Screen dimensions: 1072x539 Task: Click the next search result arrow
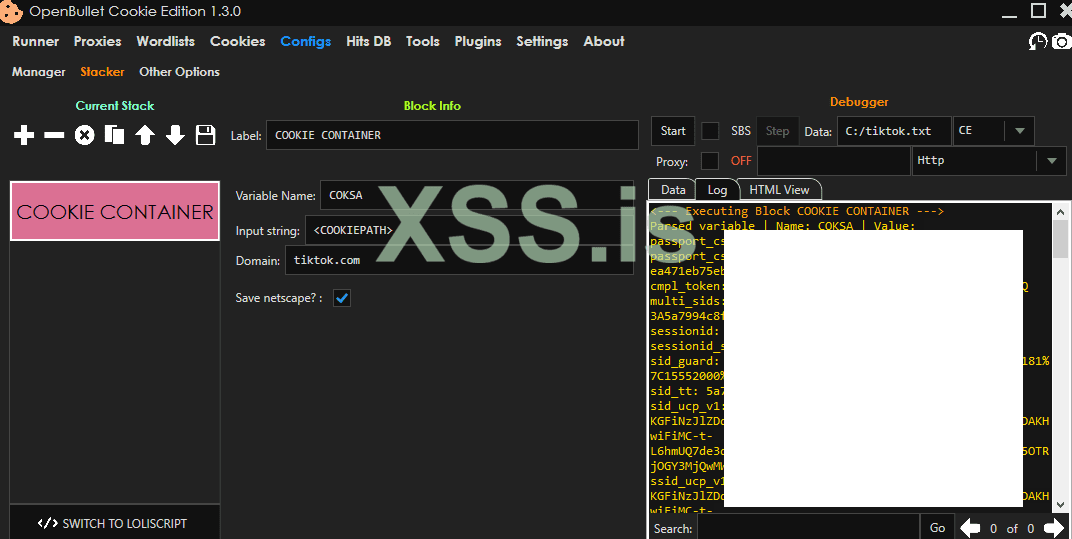click(1053, 528)
